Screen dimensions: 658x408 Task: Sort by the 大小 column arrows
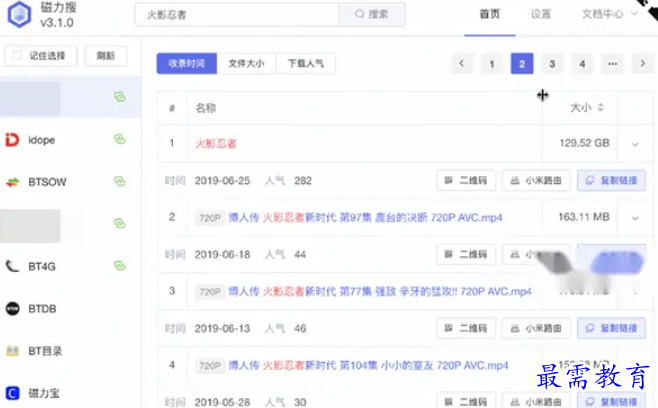click(x=601, y=107)
